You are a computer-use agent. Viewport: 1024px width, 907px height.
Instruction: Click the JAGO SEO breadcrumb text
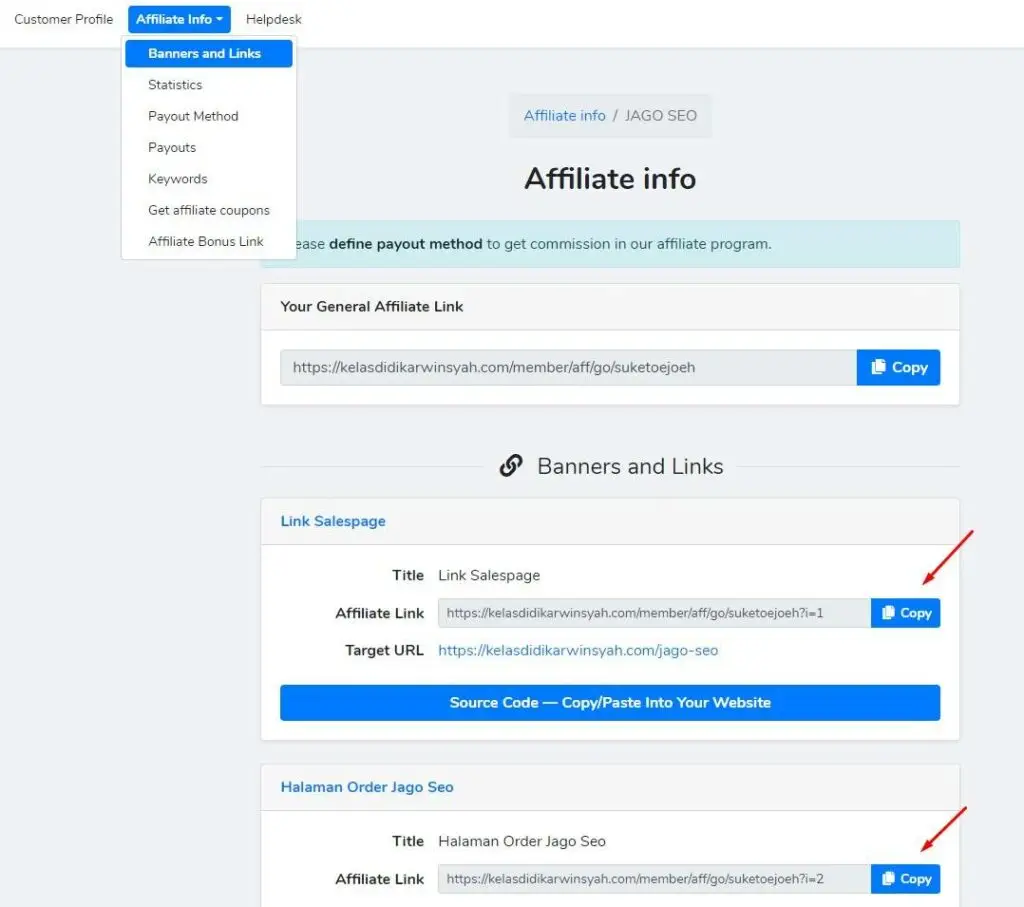tap(661, 116)
